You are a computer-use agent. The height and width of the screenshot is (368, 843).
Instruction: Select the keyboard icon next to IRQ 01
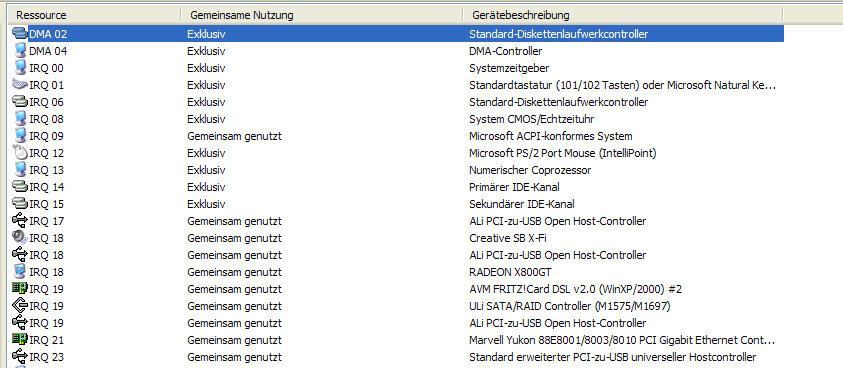click(20, 85)
